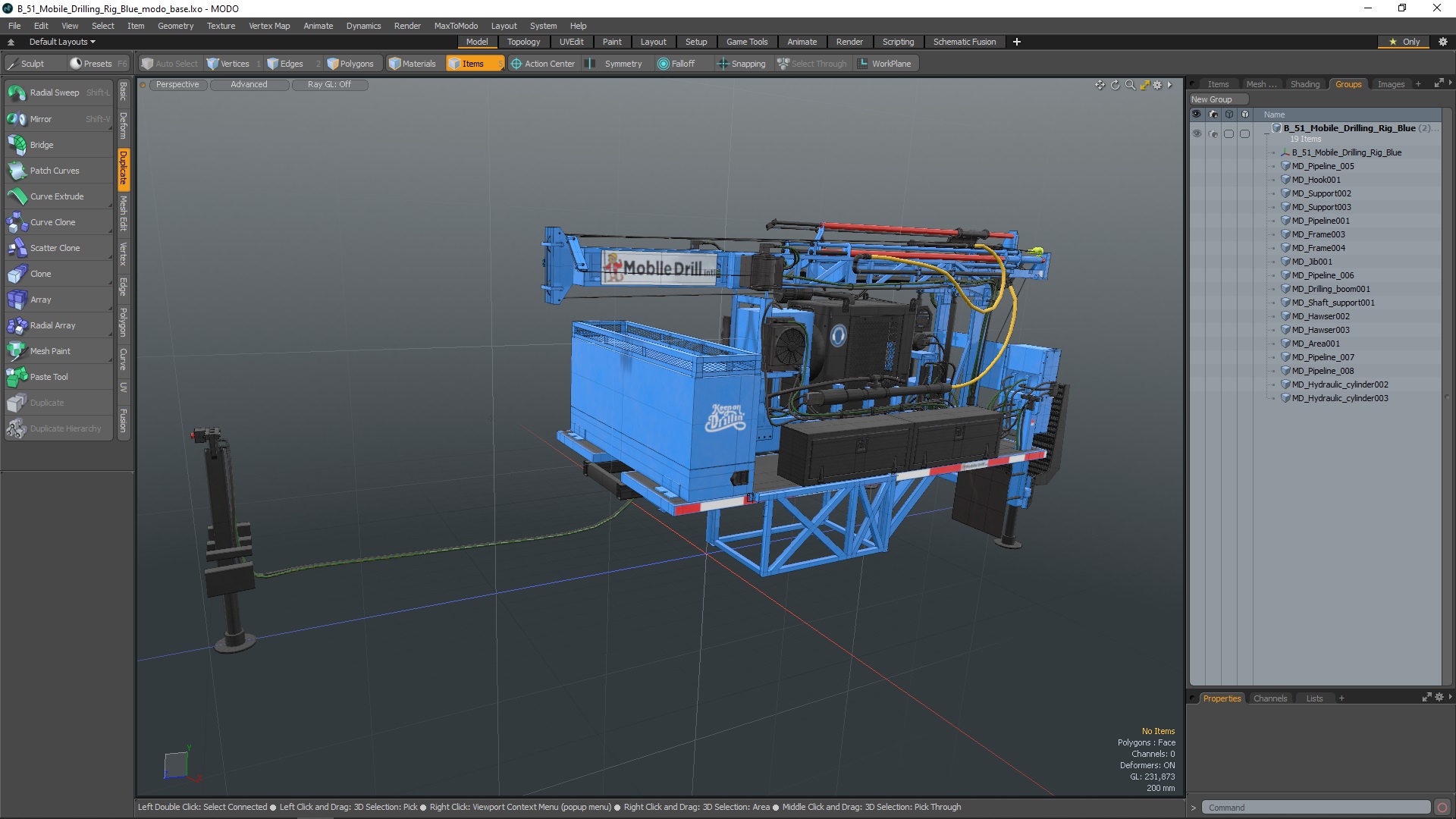Switch to the UVEdit layout tab
The width and height of the screenshot is (1456, 819).
tap(571, 42)
